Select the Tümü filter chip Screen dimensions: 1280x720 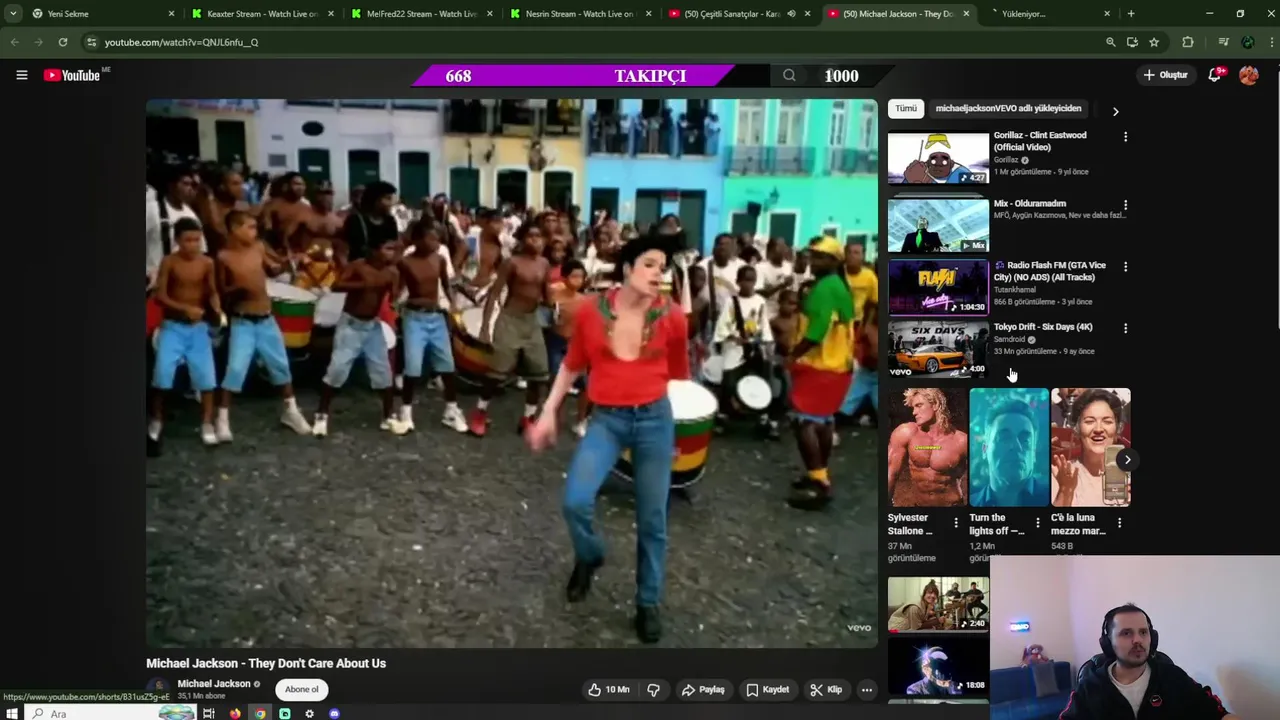point(906,108)
